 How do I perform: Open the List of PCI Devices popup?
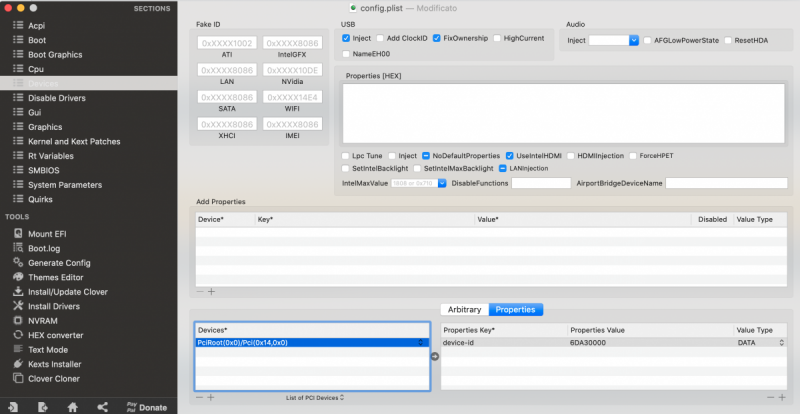[316, 398]
